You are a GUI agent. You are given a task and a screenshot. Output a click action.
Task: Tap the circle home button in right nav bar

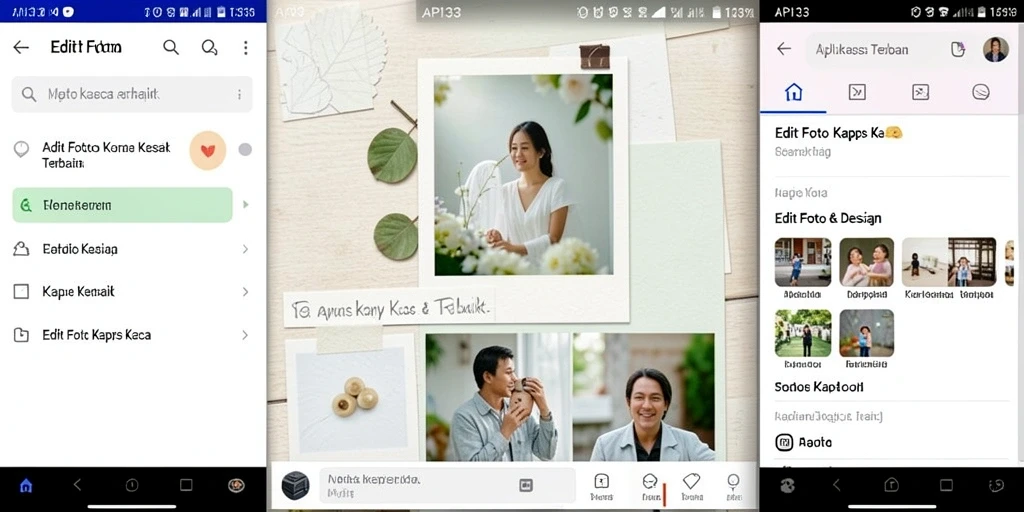891,485
